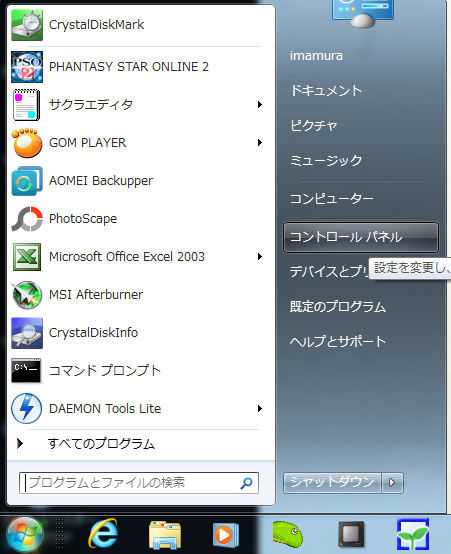The image size is (451, 554).
Task: Launch the MSI Afterburner jet icon
Action: 27,295
